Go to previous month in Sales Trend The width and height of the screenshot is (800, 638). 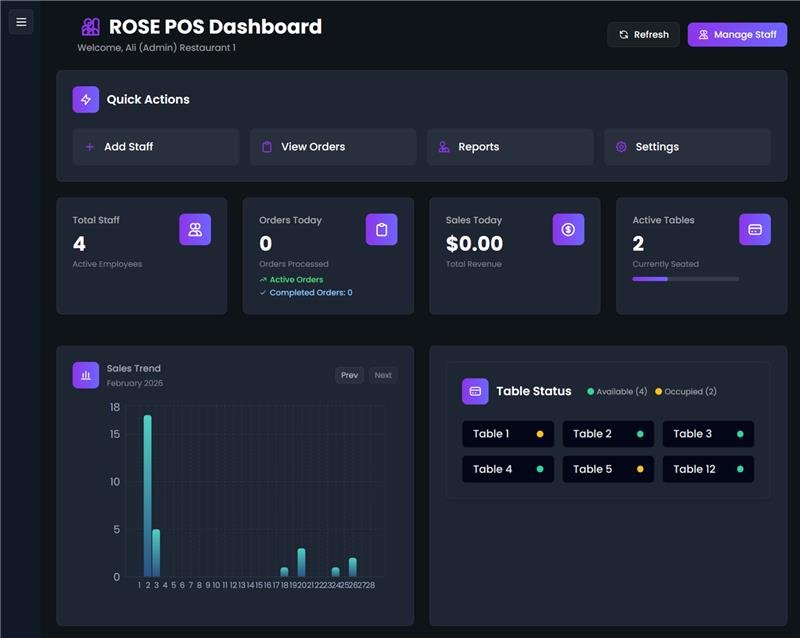point(349,375)
